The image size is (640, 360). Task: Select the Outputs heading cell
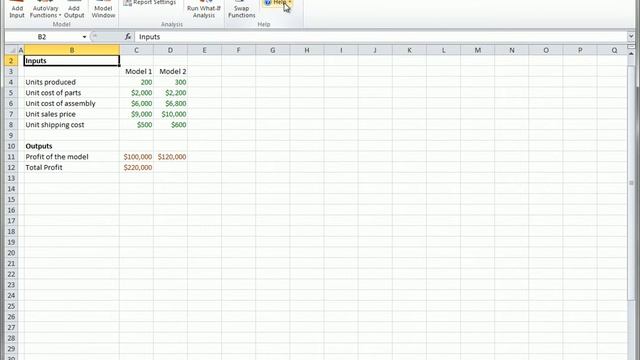click(x=72, y=146)
